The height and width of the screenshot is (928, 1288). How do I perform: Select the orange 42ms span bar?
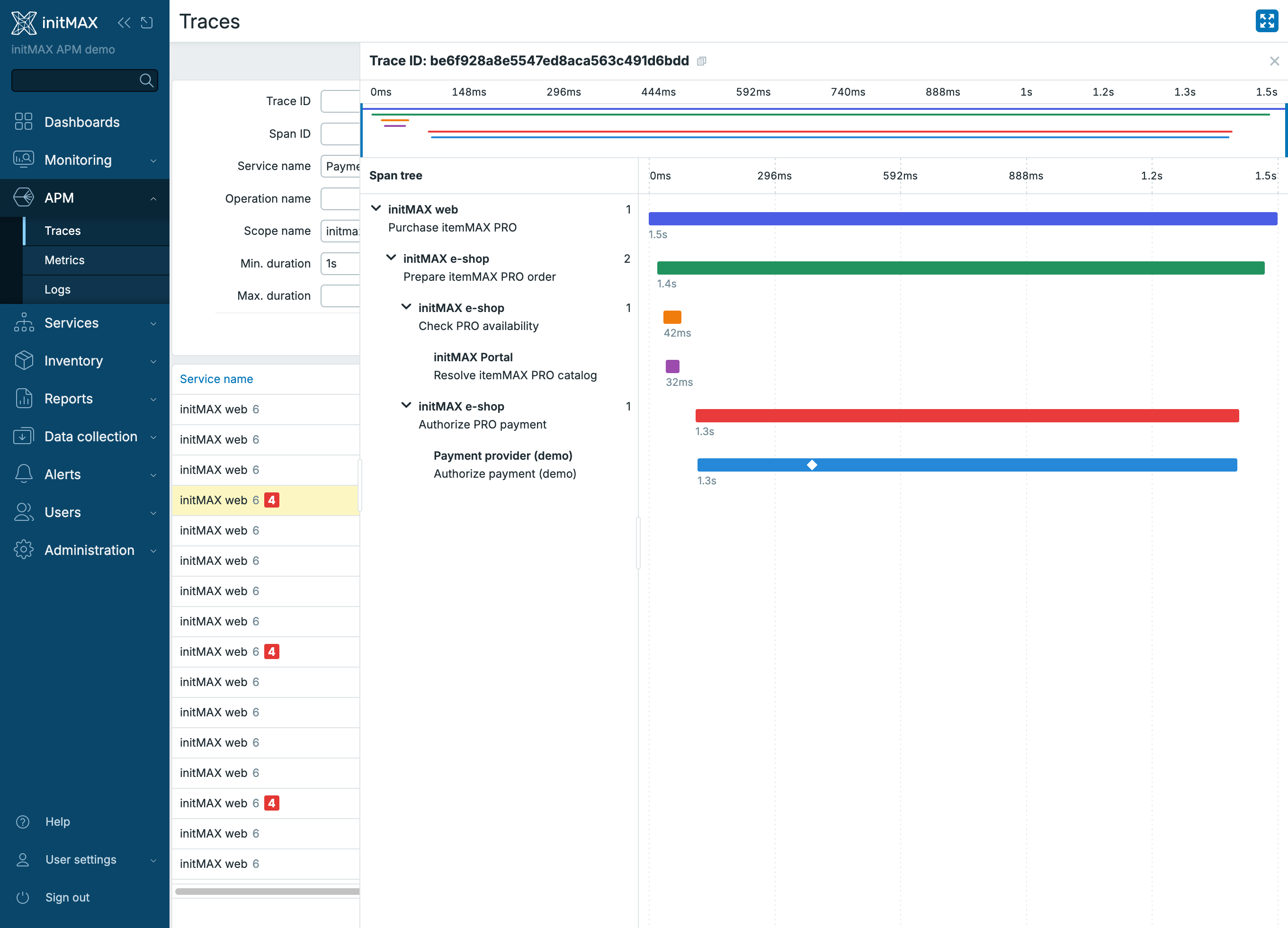(672, 317)
